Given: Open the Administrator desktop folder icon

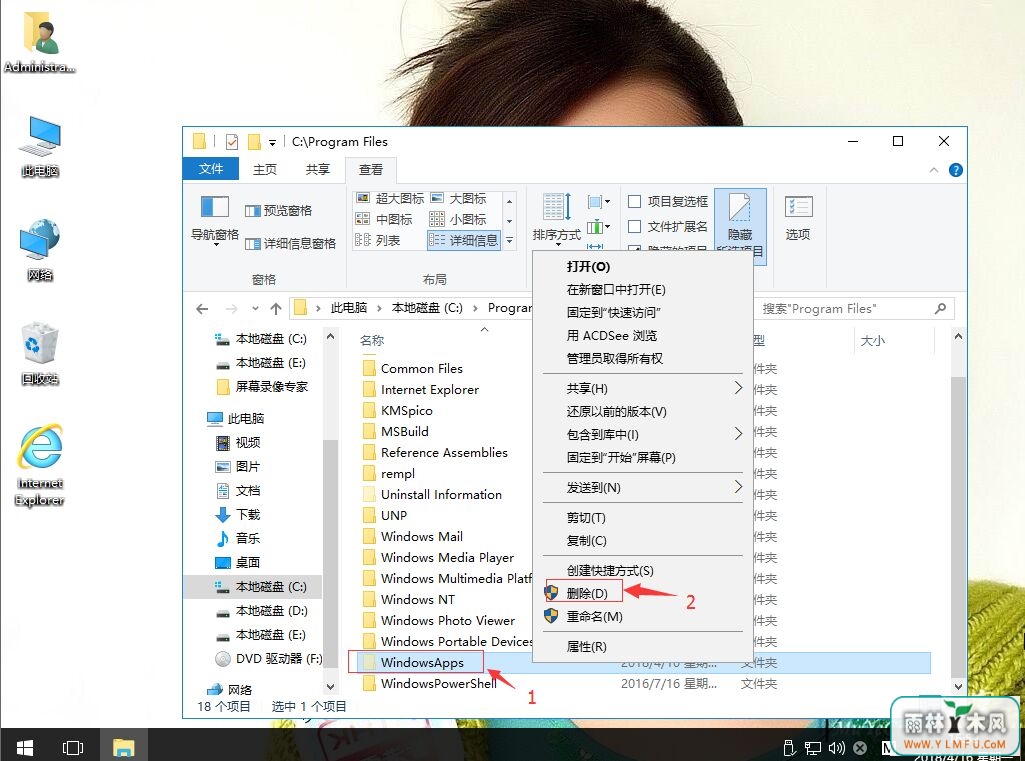Looking at the screenshot, I should (x=40, y=42).
